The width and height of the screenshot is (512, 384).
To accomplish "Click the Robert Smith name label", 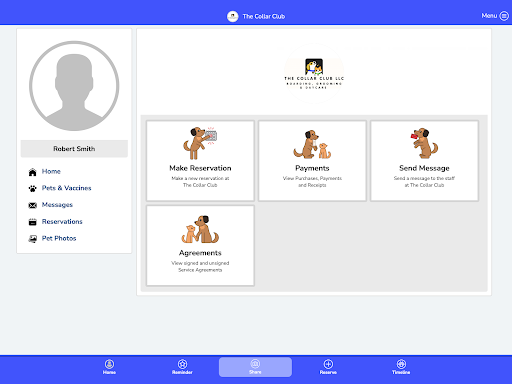I will (x=74, y=149).
